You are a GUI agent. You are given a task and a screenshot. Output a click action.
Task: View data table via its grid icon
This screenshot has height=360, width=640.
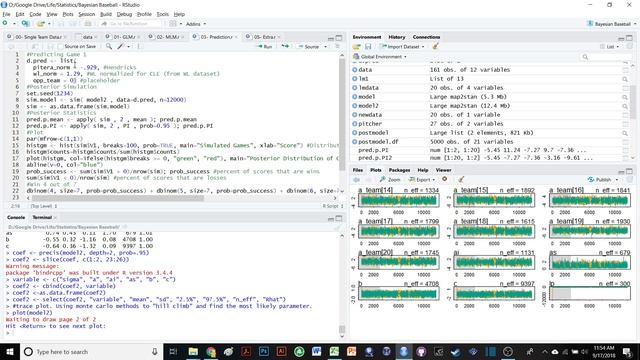coord(625,70)
